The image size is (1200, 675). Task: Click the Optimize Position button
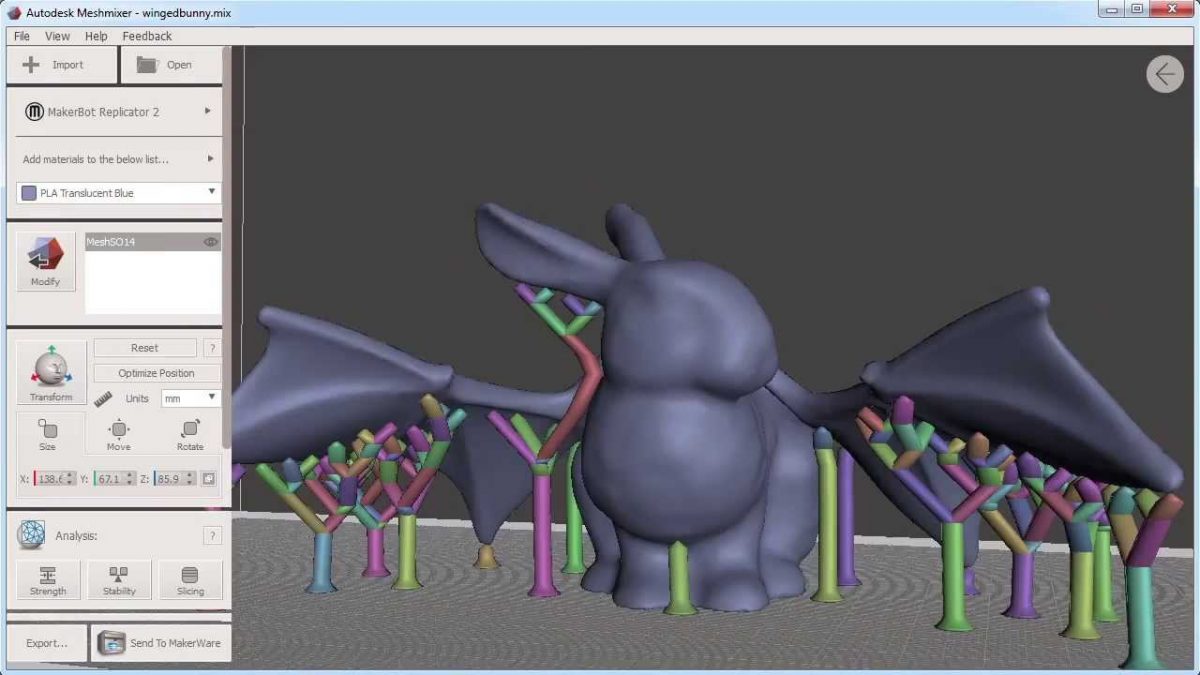click(x=155, y=372)
